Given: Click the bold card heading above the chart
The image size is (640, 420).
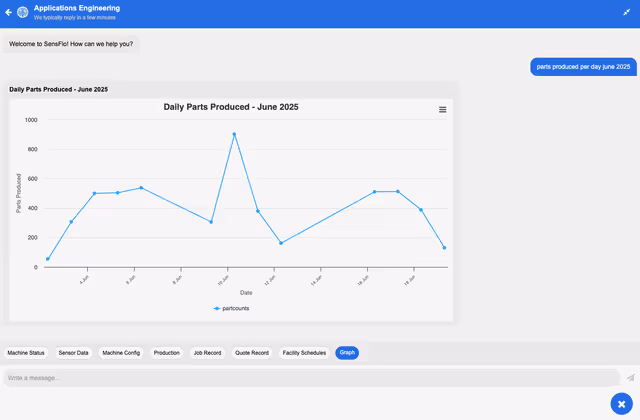Looking at the screenshot, I should [58, 89].
